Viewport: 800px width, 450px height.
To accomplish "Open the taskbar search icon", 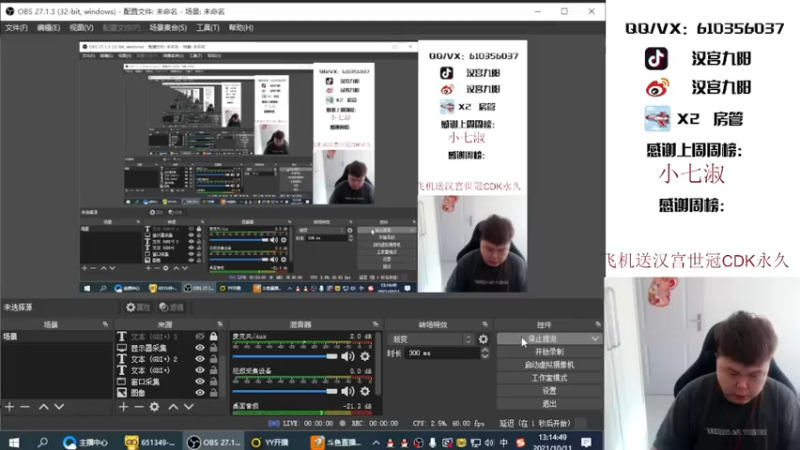I will (x=43, y=442).
